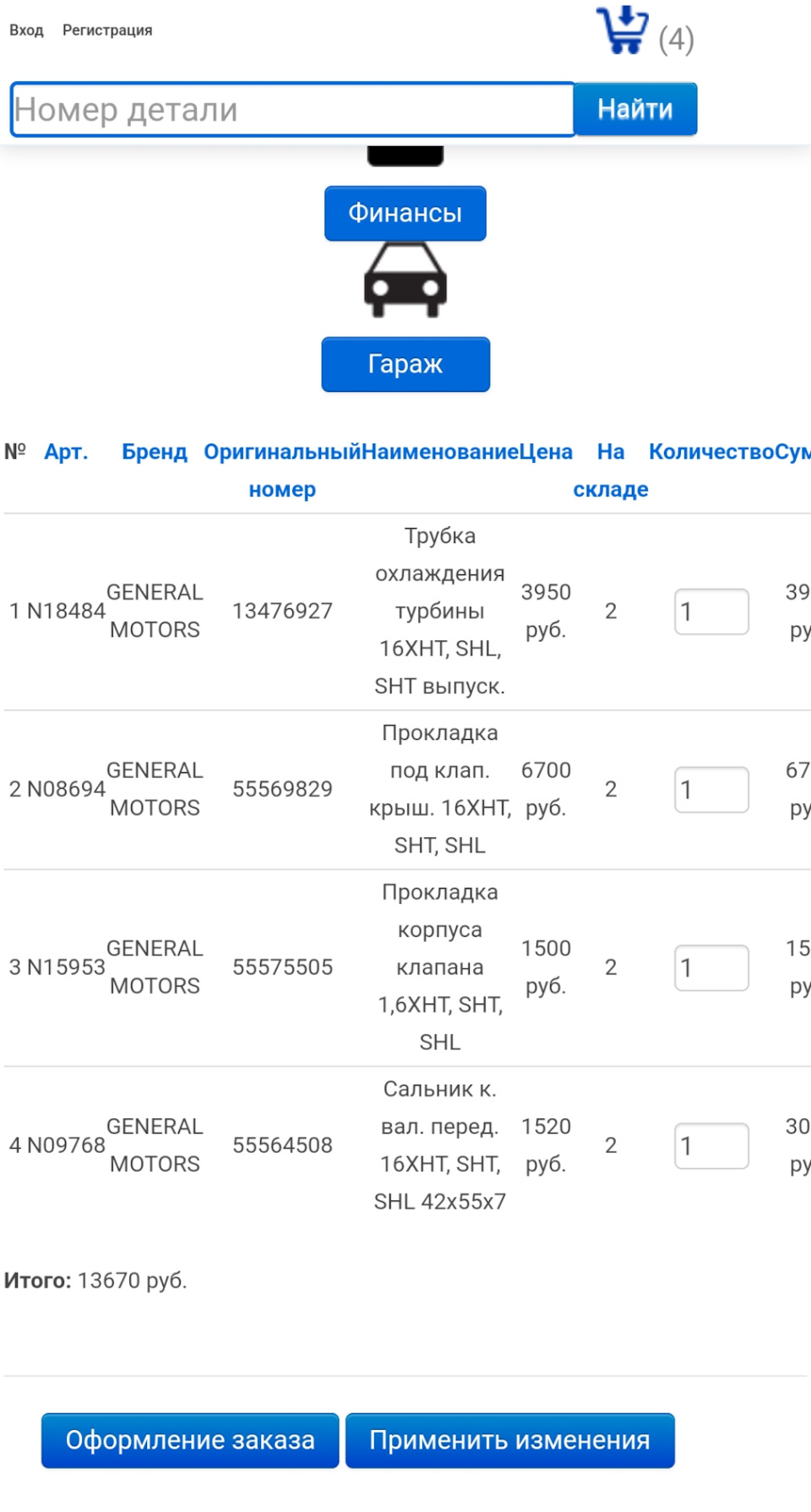The width and height of the screenshot is (811, 1512).
Task: Select quantity field for Сальник к. вал.
Action: pyautogui.click(x=712, y=1145)
